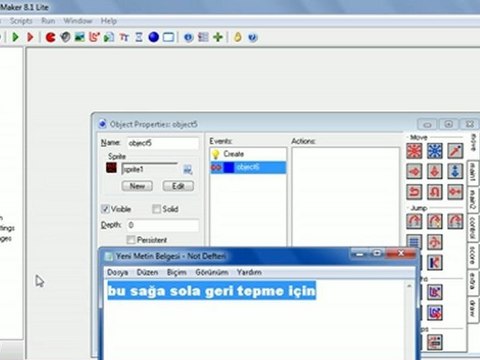Switch to the main1 actions tab

[x=473, y=172]
